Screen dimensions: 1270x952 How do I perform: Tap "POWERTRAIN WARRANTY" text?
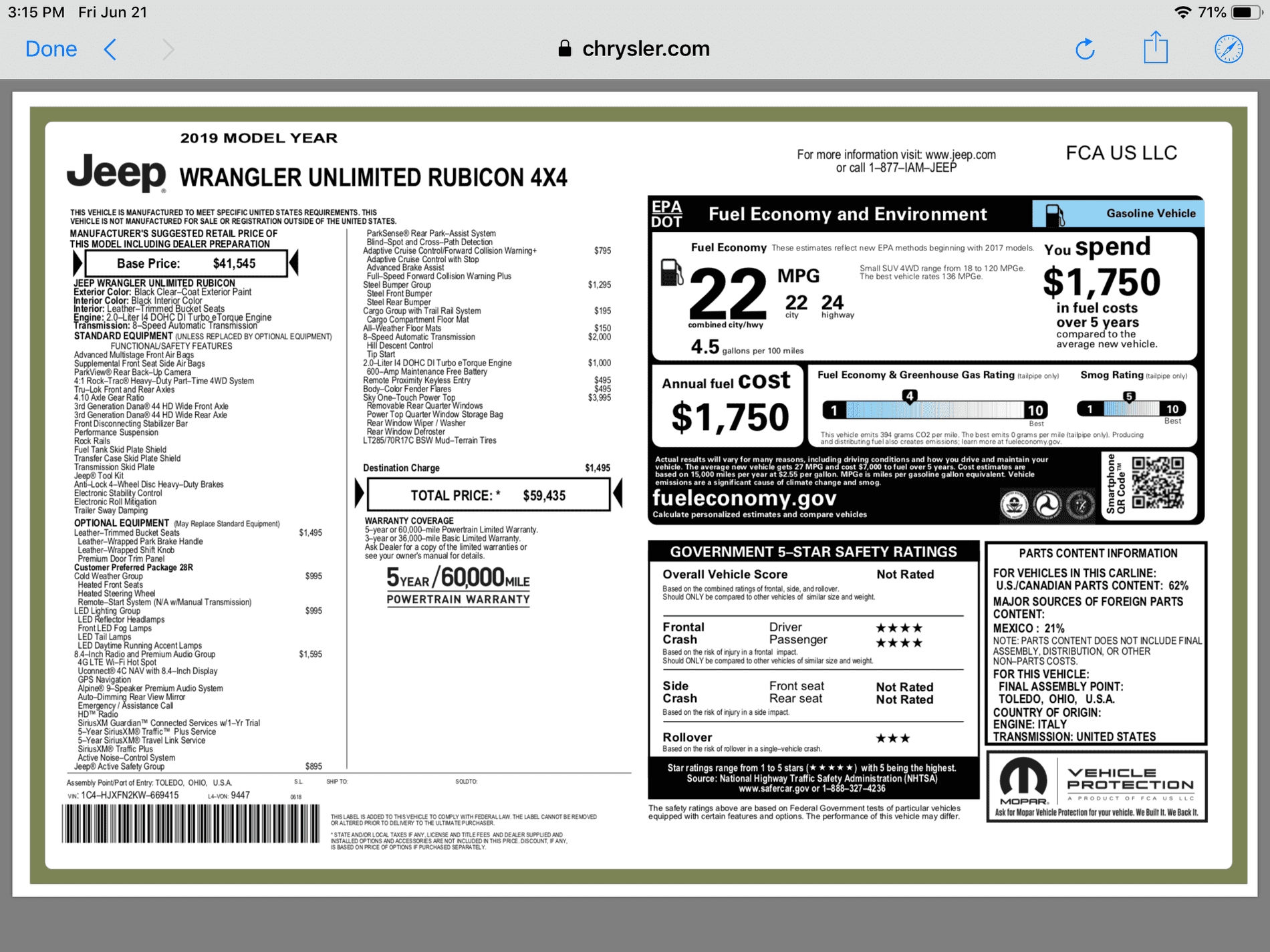[458, 599]
